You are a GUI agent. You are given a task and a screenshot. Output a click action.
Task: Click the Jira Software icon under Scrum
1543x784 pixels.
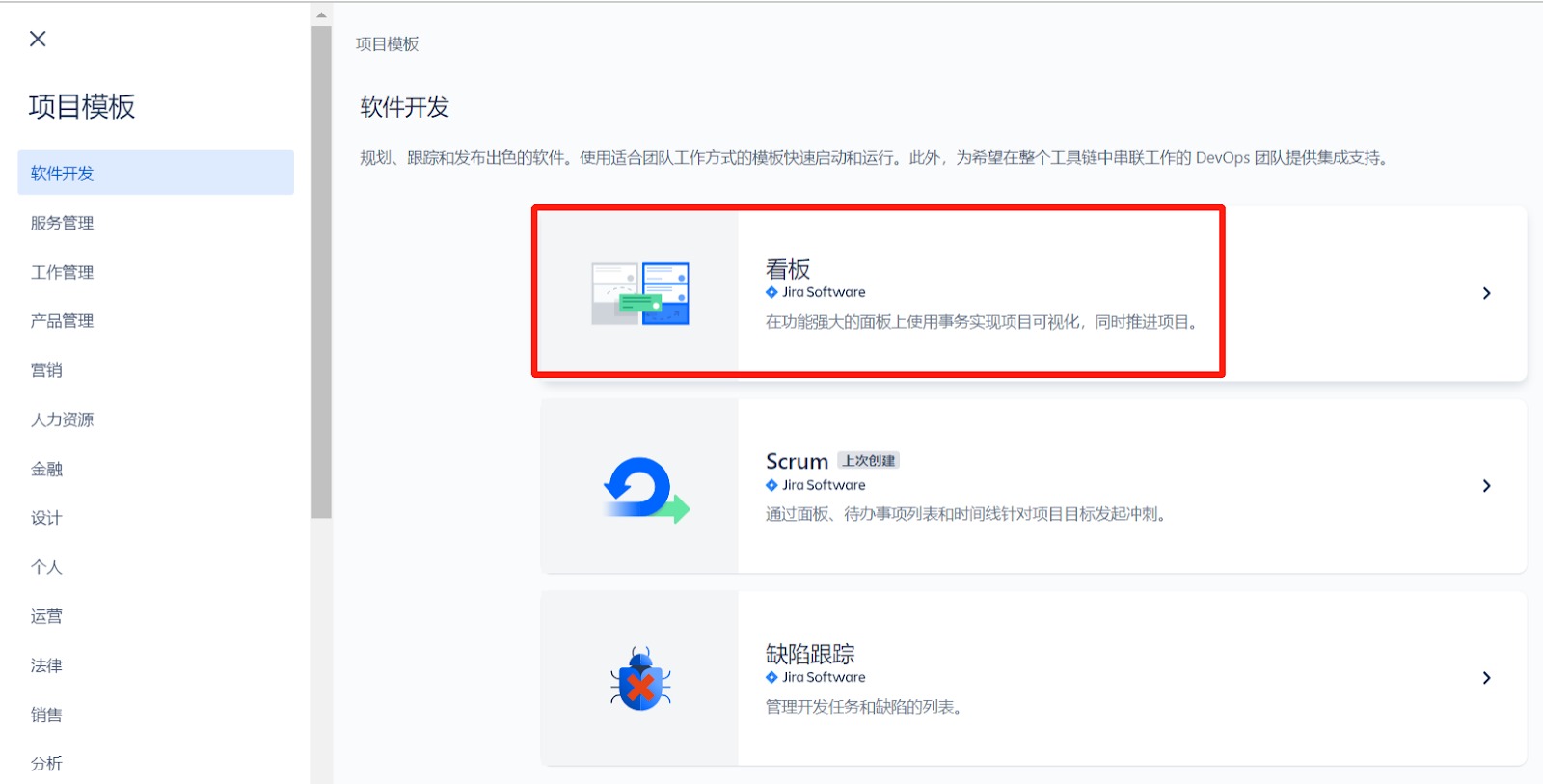coord(771,485)
